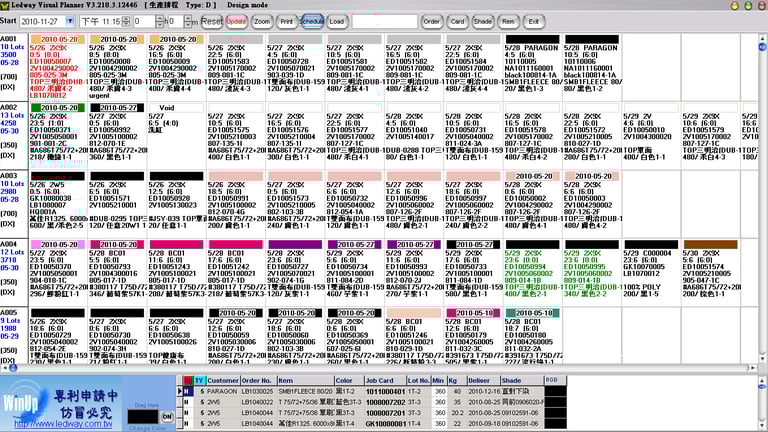Screen dimensions: 768x432
Task: Click the planner horizontal scrollbar right arrow
Action: click(753, 368)
